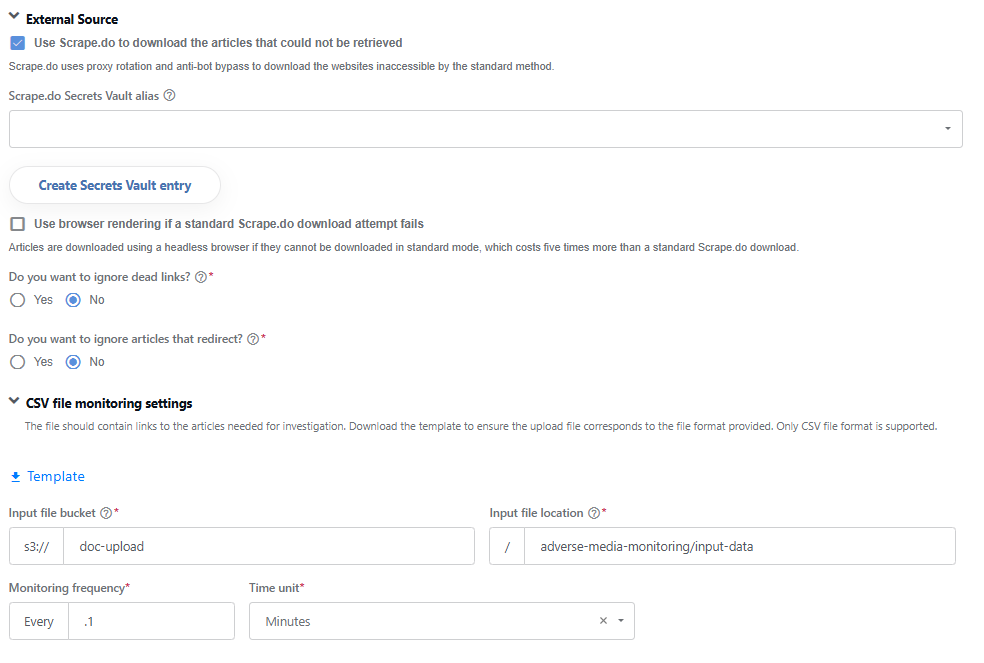Show help for ignore articles that redirect
This screenshot has height=663, width=984.
pyautogui.click(x=253, y=339)
